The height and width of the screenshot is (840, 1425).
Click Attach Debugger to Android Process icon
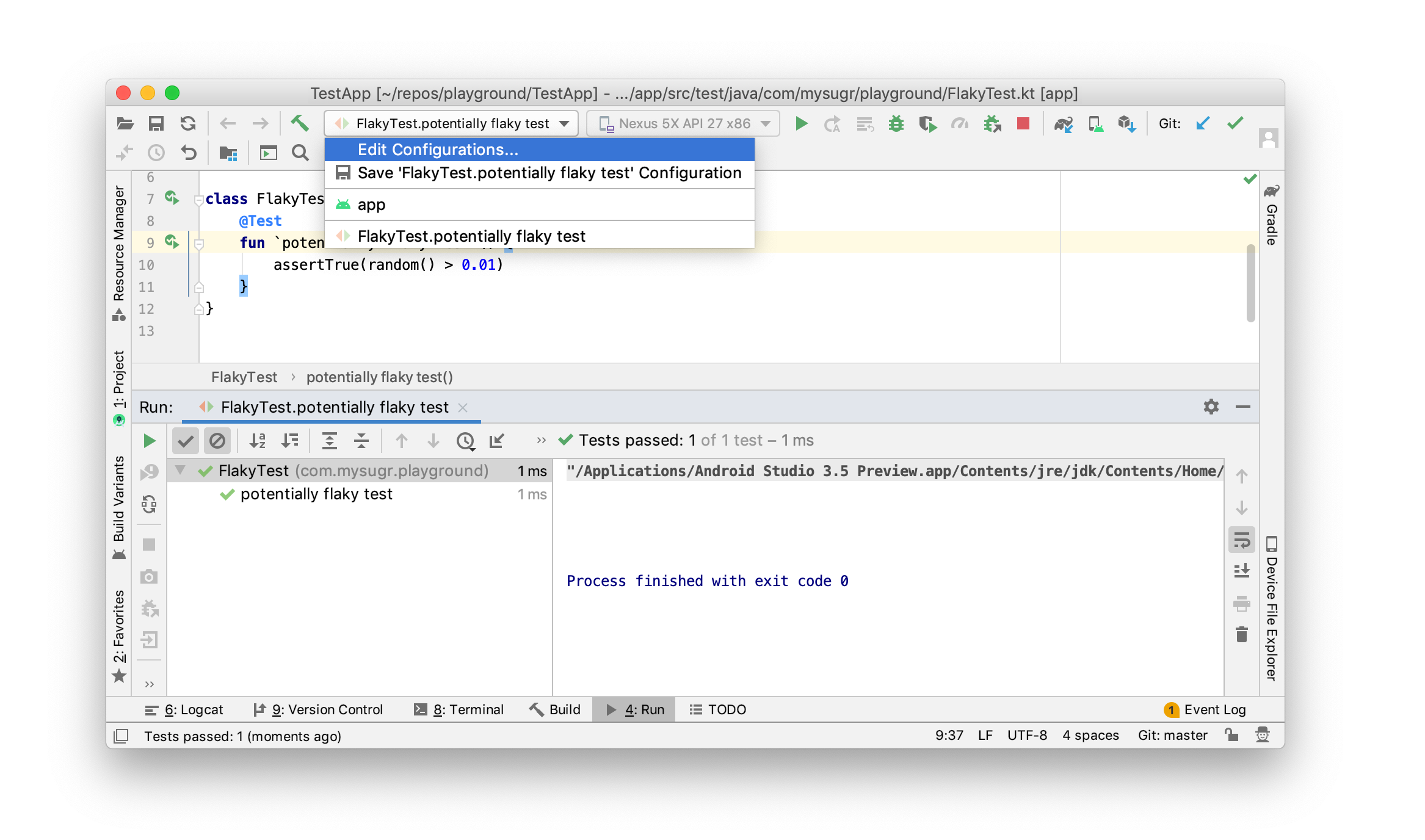coord(992,123)
